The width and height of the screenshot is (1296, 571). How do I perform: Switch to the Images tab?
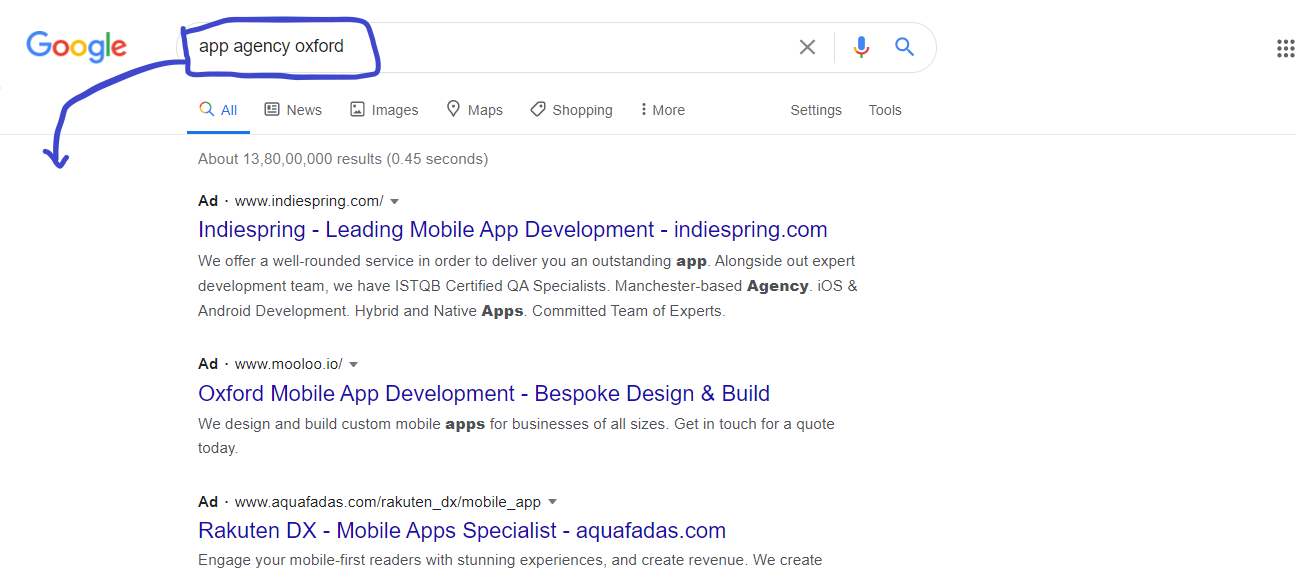(384, 110)
